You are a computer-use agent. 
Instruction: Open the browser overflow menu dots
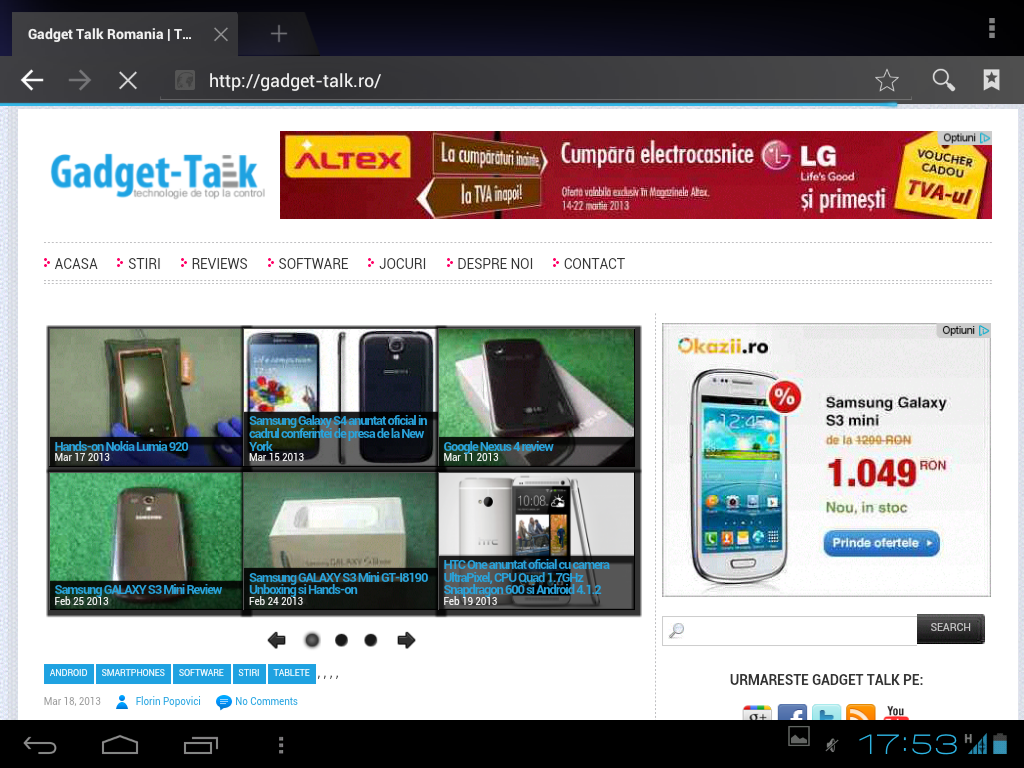[x=991, y=29]
